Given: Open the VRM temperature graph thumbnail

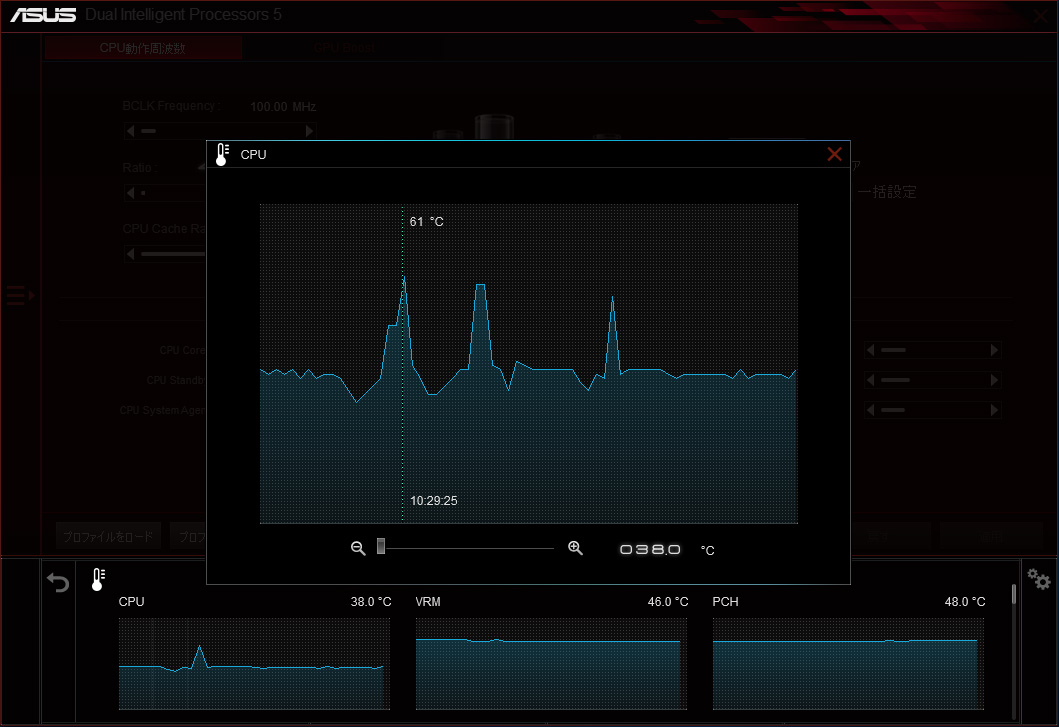Looking at the screenshot, I should [552, 663].
